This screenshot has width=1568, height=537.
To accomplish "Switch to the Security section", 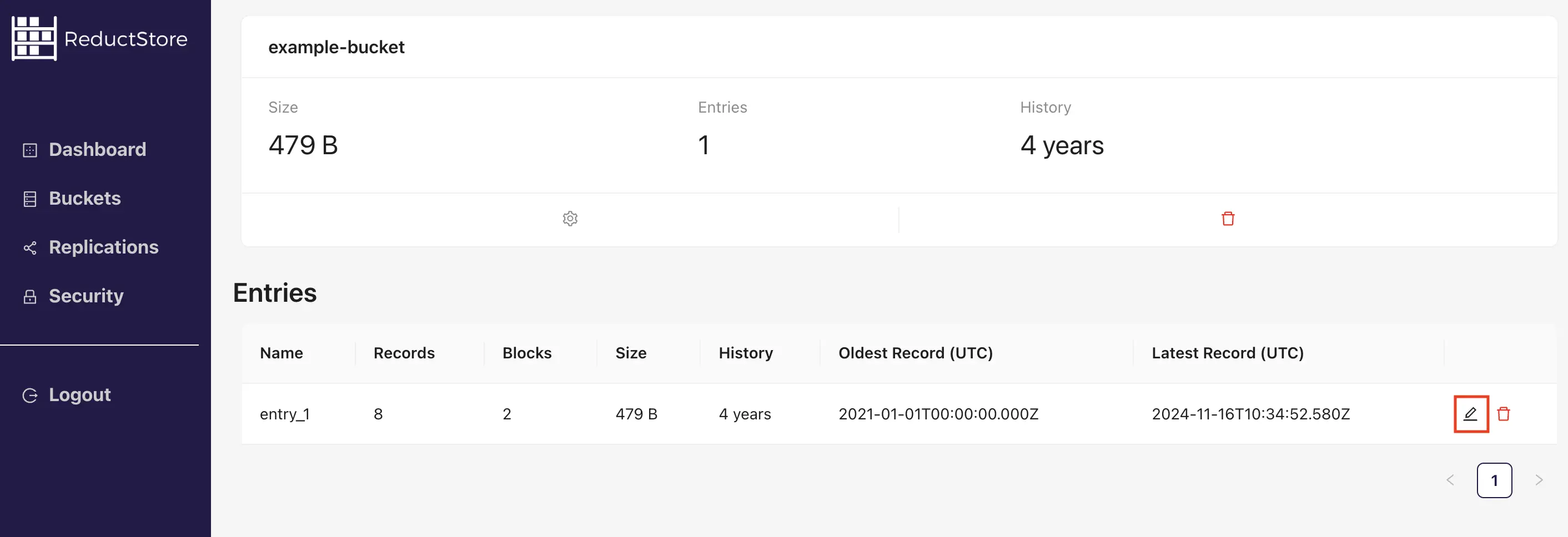I will [86, 296].
